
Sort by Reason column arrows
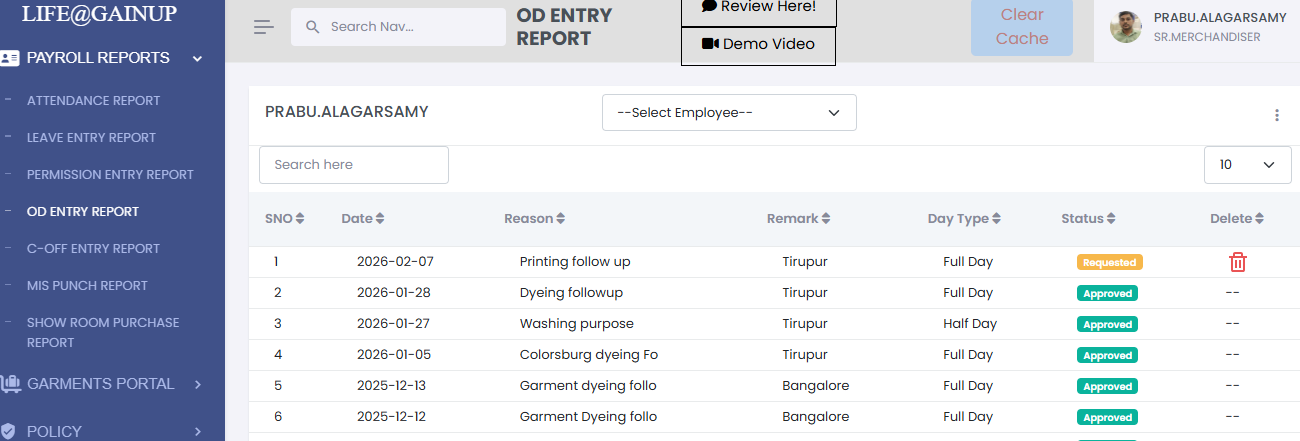[x=560, y=219]
